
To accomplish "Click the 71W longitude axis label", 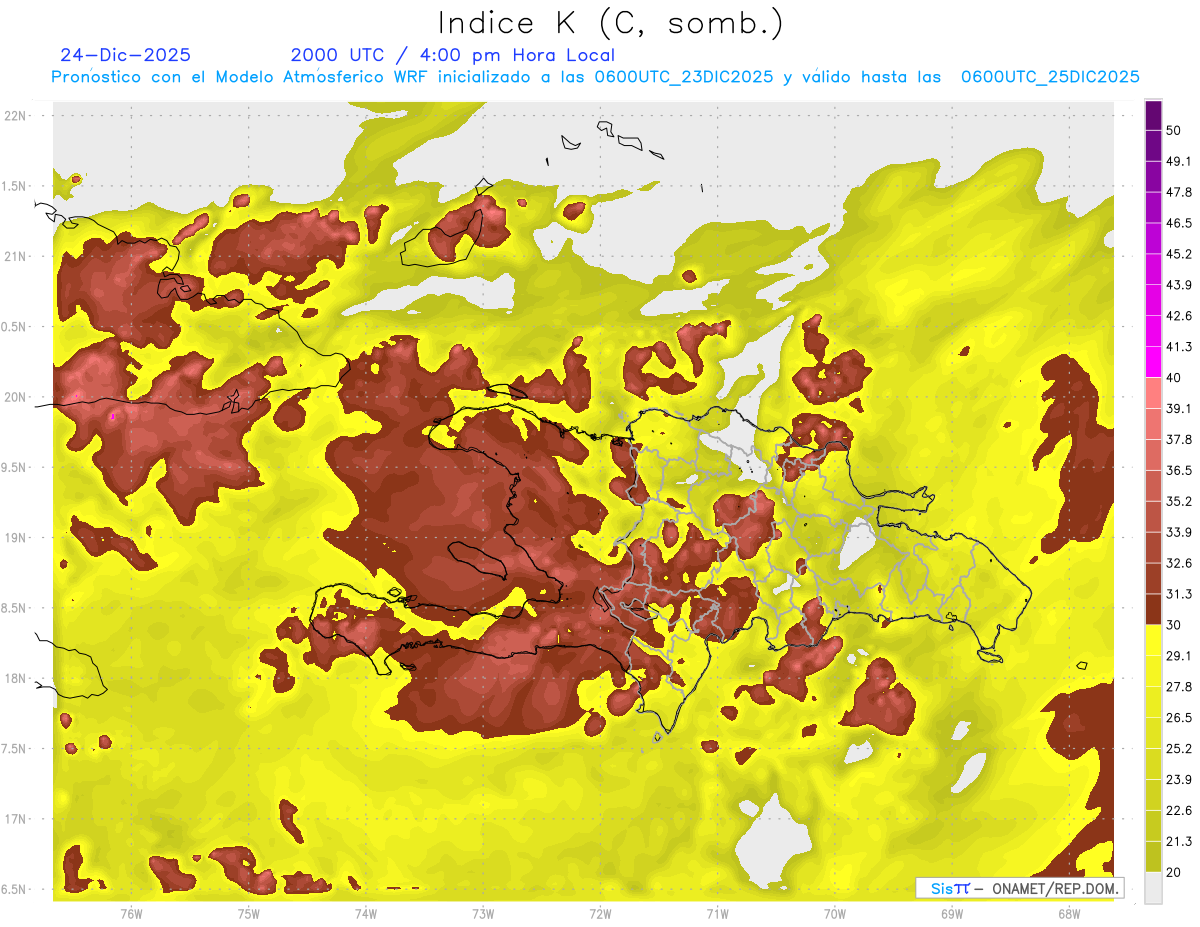I will 717,913.
